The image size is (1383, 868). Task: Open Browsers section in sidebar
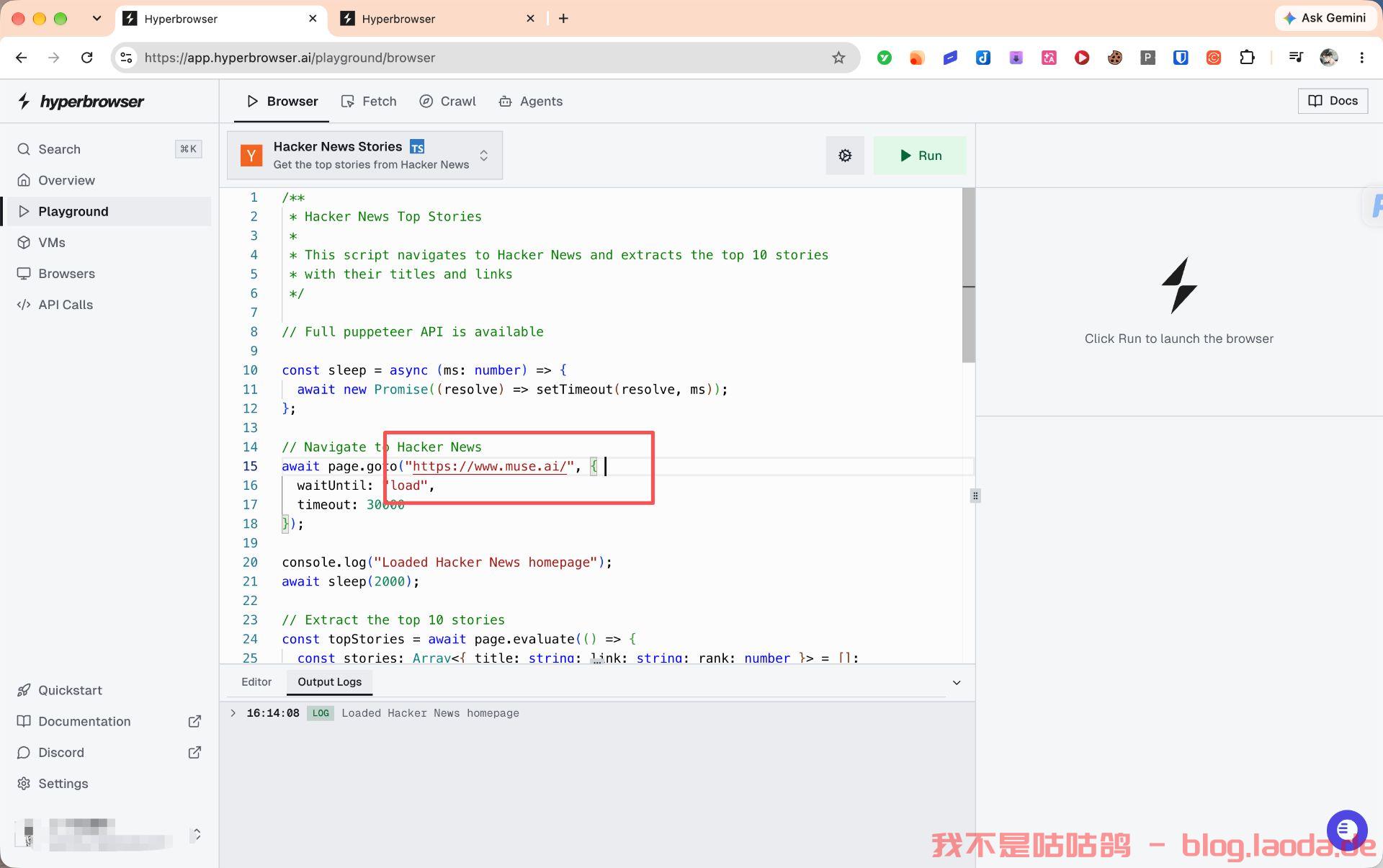pos(109,274)
